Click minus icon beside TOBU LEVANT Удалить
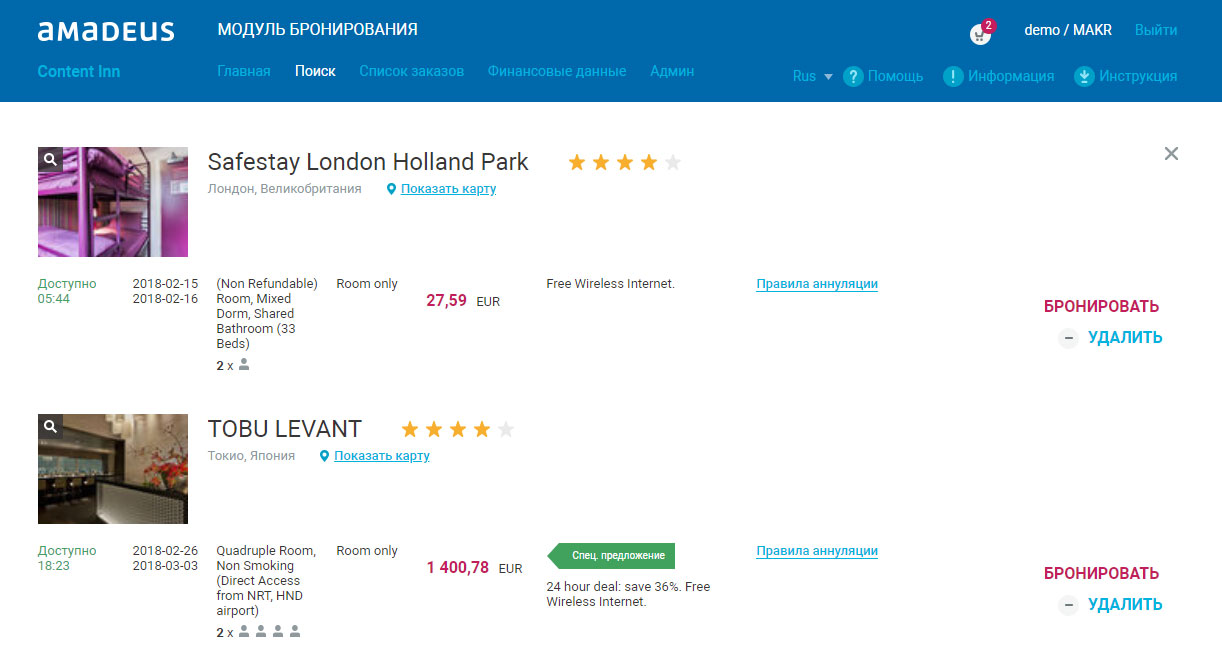This screenshot has width=1222, height=659. [1069, 605]
